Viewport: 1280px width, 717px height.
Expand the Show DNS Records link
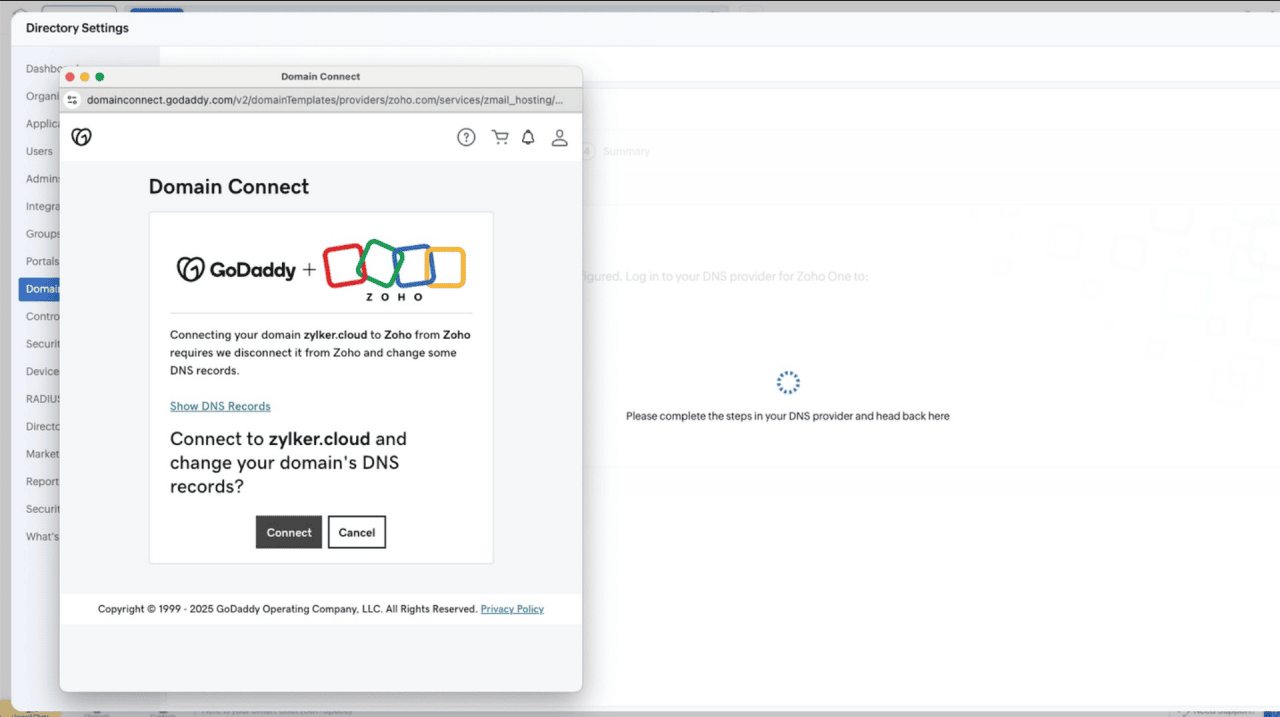coord(220,406)
